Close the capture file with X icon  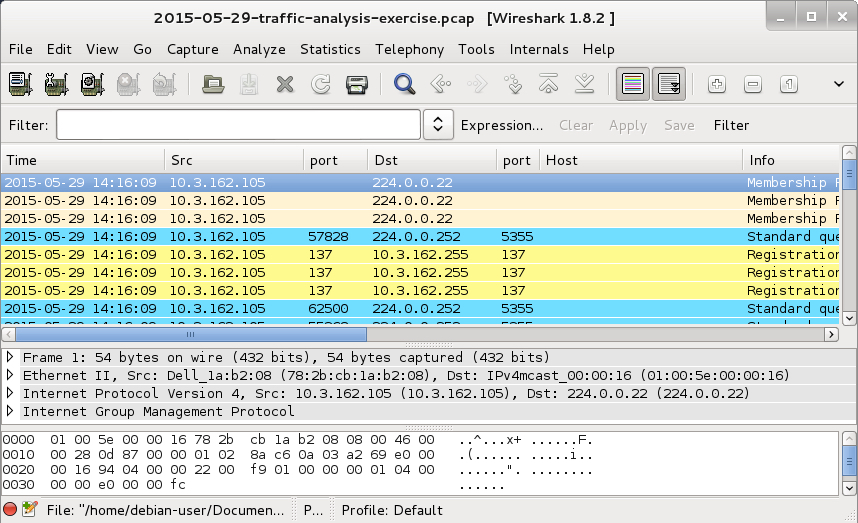pyautogui.click(x=285, y=84)
